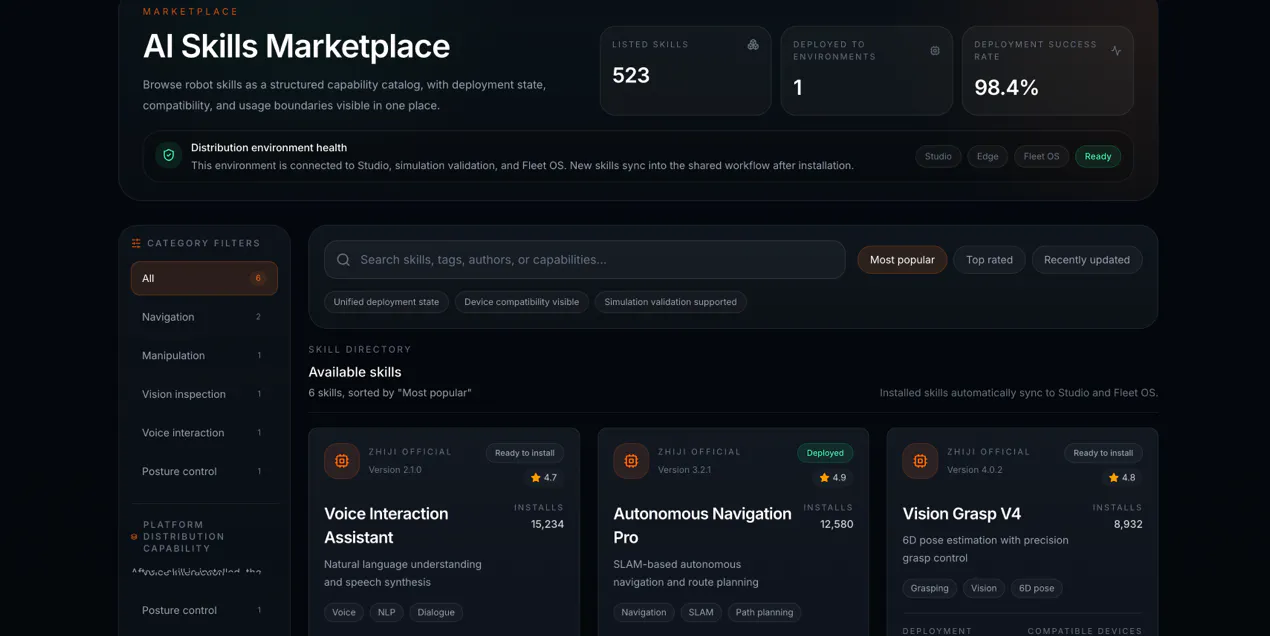Select the All category filter

click(204, 278)
